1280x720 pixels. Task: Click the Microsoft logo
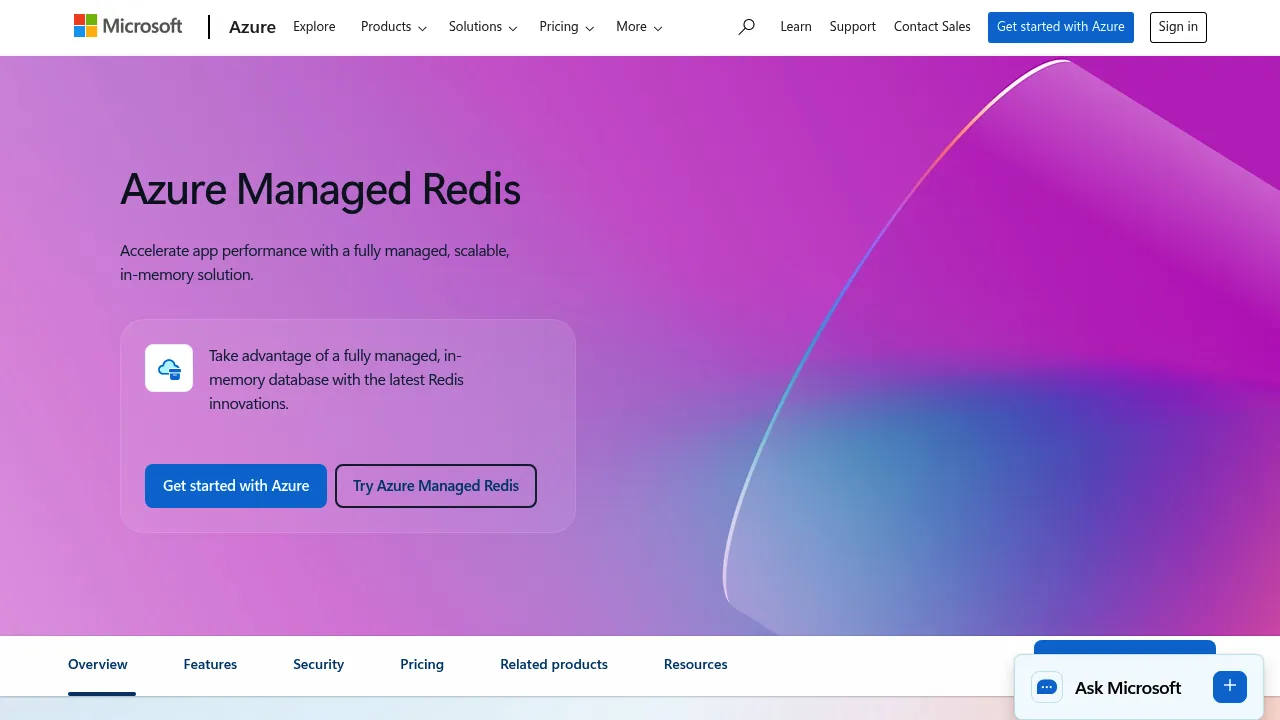pos(128,26)
